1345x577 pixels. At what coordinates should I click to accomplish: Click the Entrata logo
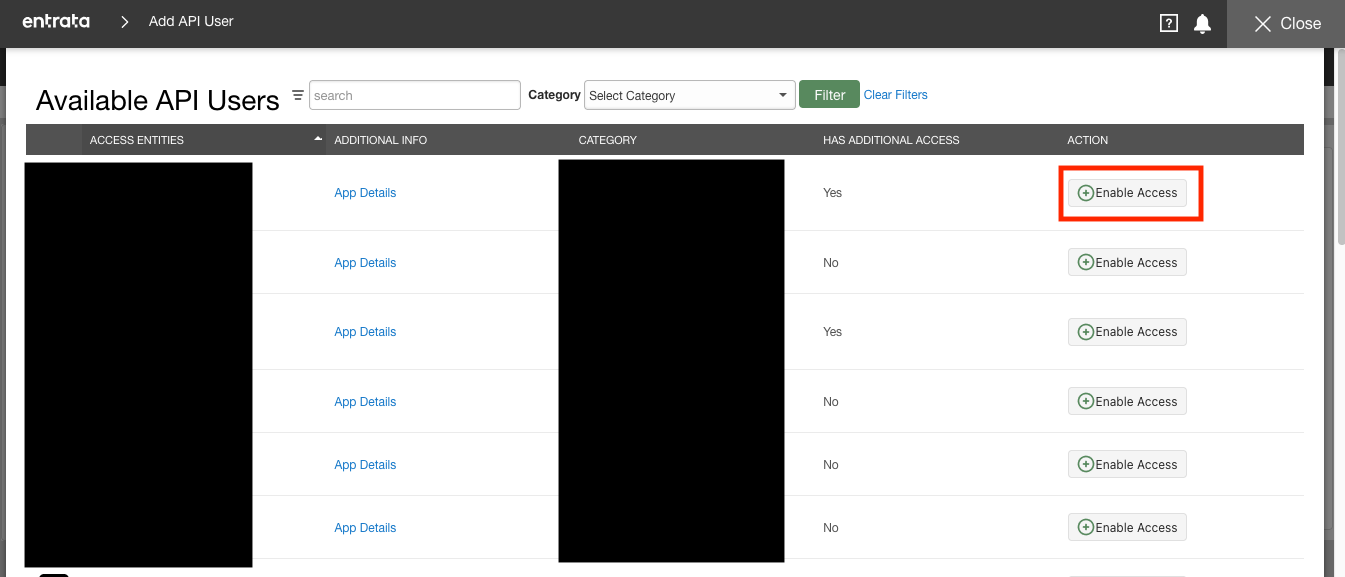[55, 21]
